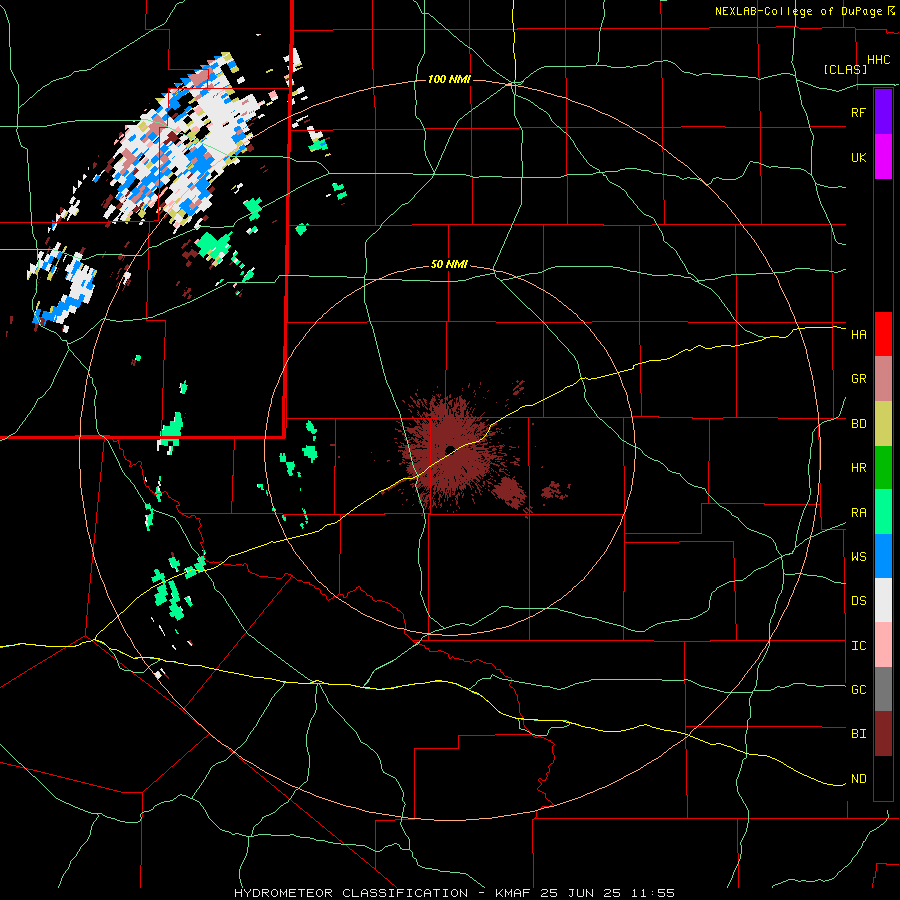
Task: Click the 50 NMI range ring label
Action: pyautogui.click(x=449, y=265)
